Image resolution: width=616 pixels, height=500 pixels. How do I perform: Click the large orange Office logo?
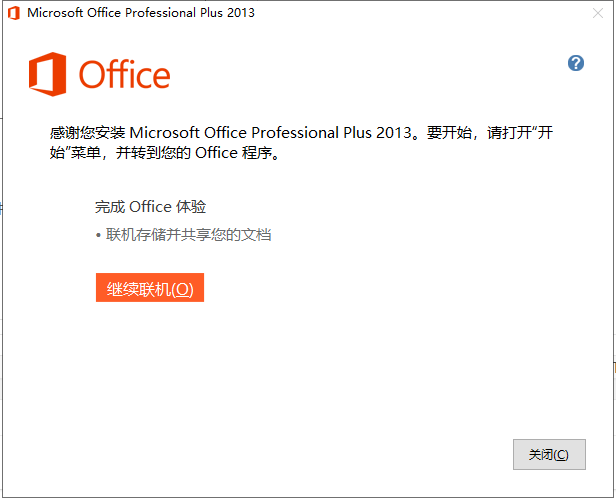(x=99, y=74)
